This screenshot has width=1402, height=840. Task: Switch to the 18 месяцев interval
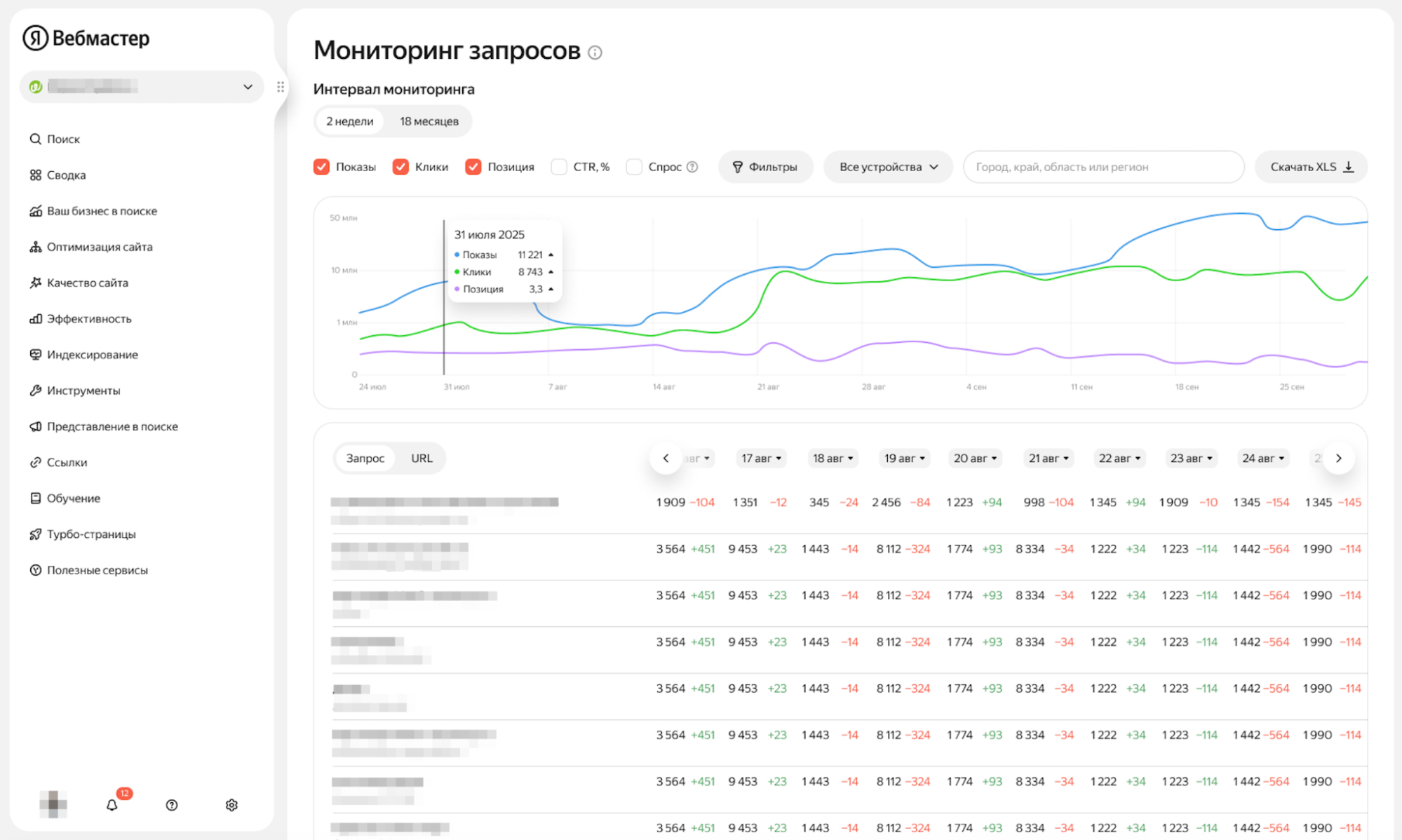(429, 121)
